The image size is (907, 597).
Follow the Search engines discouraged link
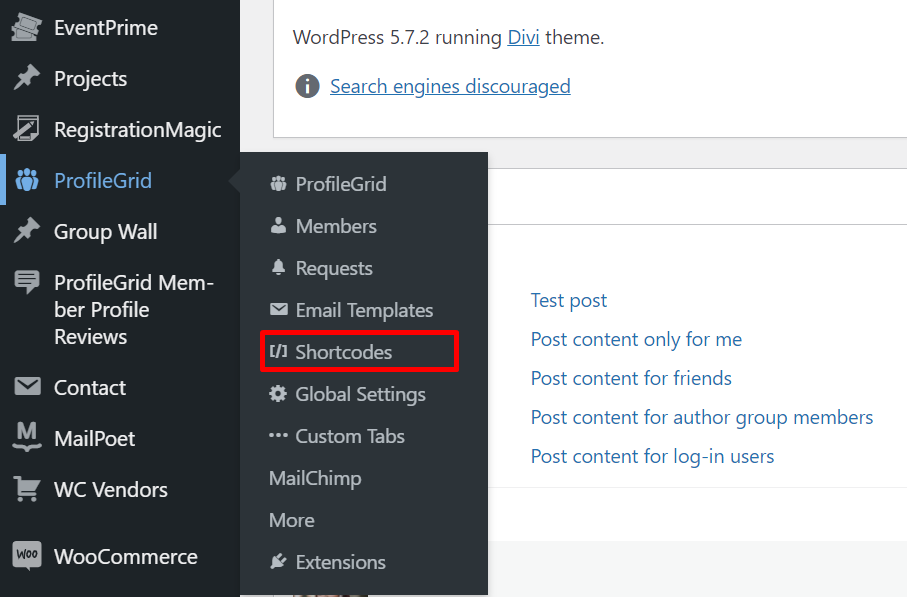(450, 86)
